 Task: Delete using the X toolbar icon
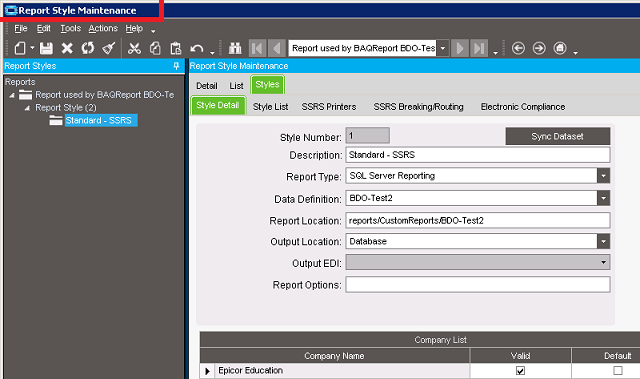67,48
